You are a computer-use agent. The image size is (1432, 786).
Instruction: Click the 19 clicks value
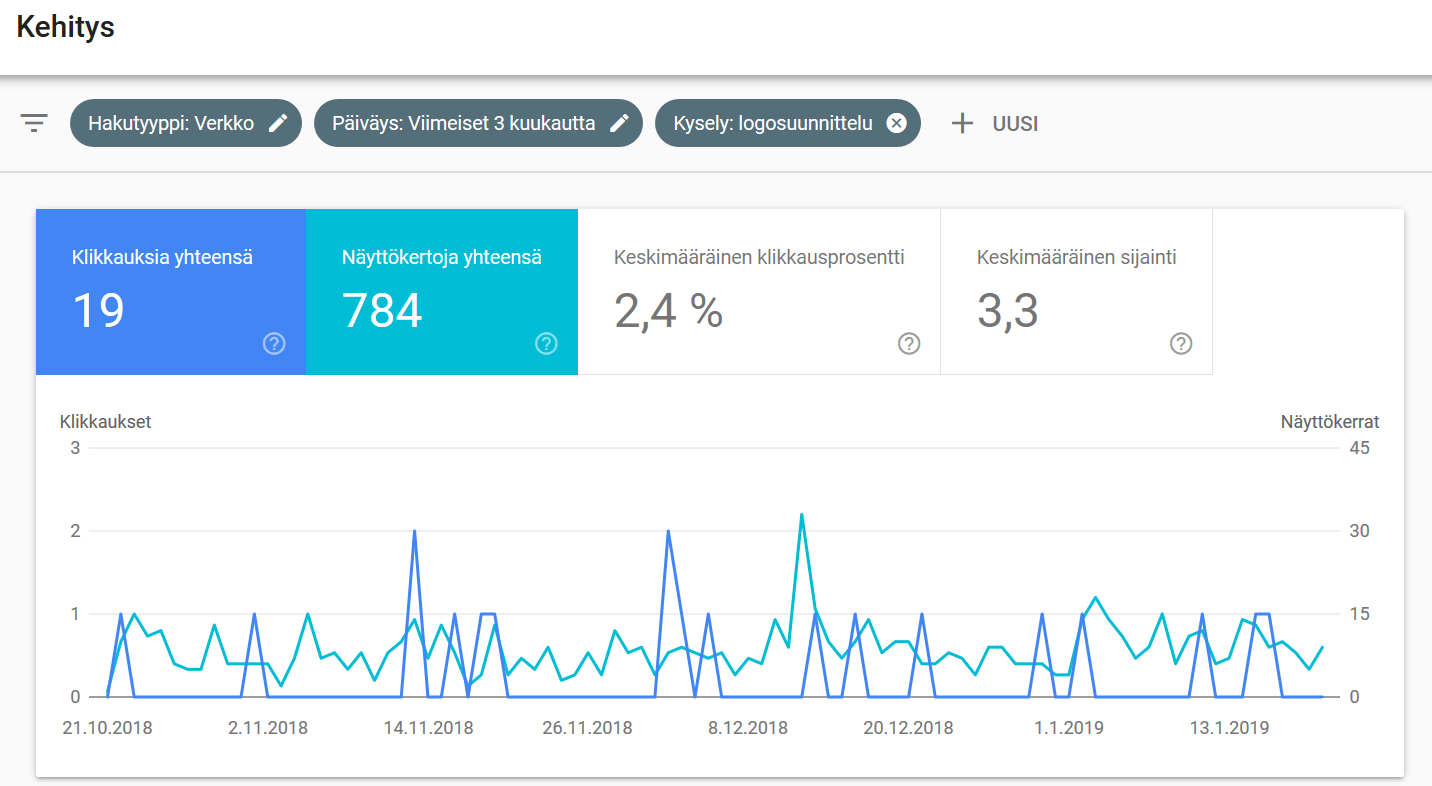coord(98,311)
